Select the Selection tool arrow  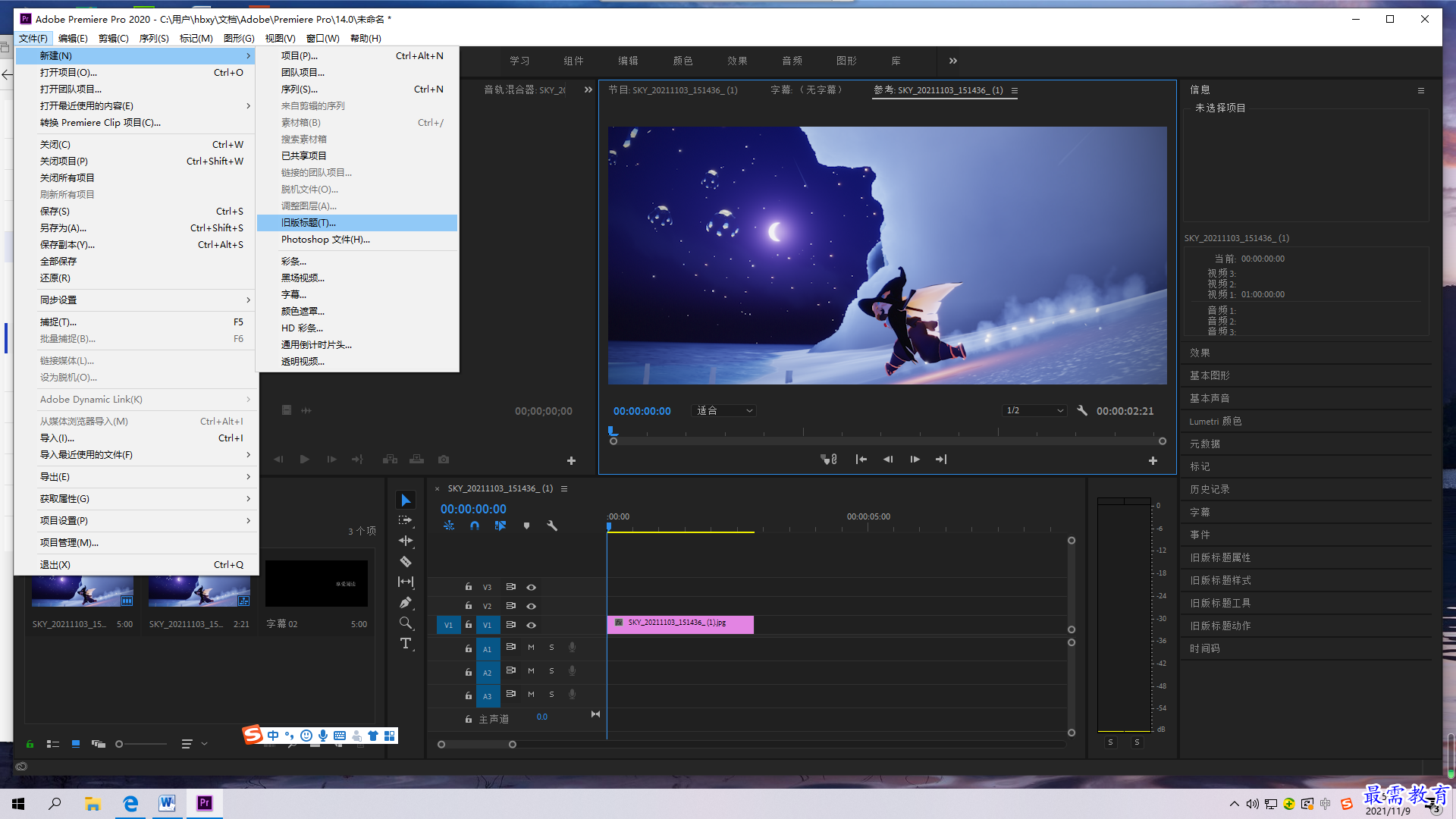coord(406,500)
